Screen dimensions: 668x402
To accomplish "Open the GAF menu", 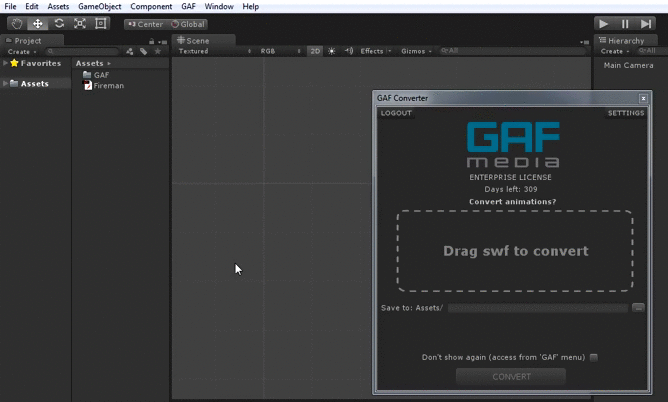I will click(x=188, y=6).
